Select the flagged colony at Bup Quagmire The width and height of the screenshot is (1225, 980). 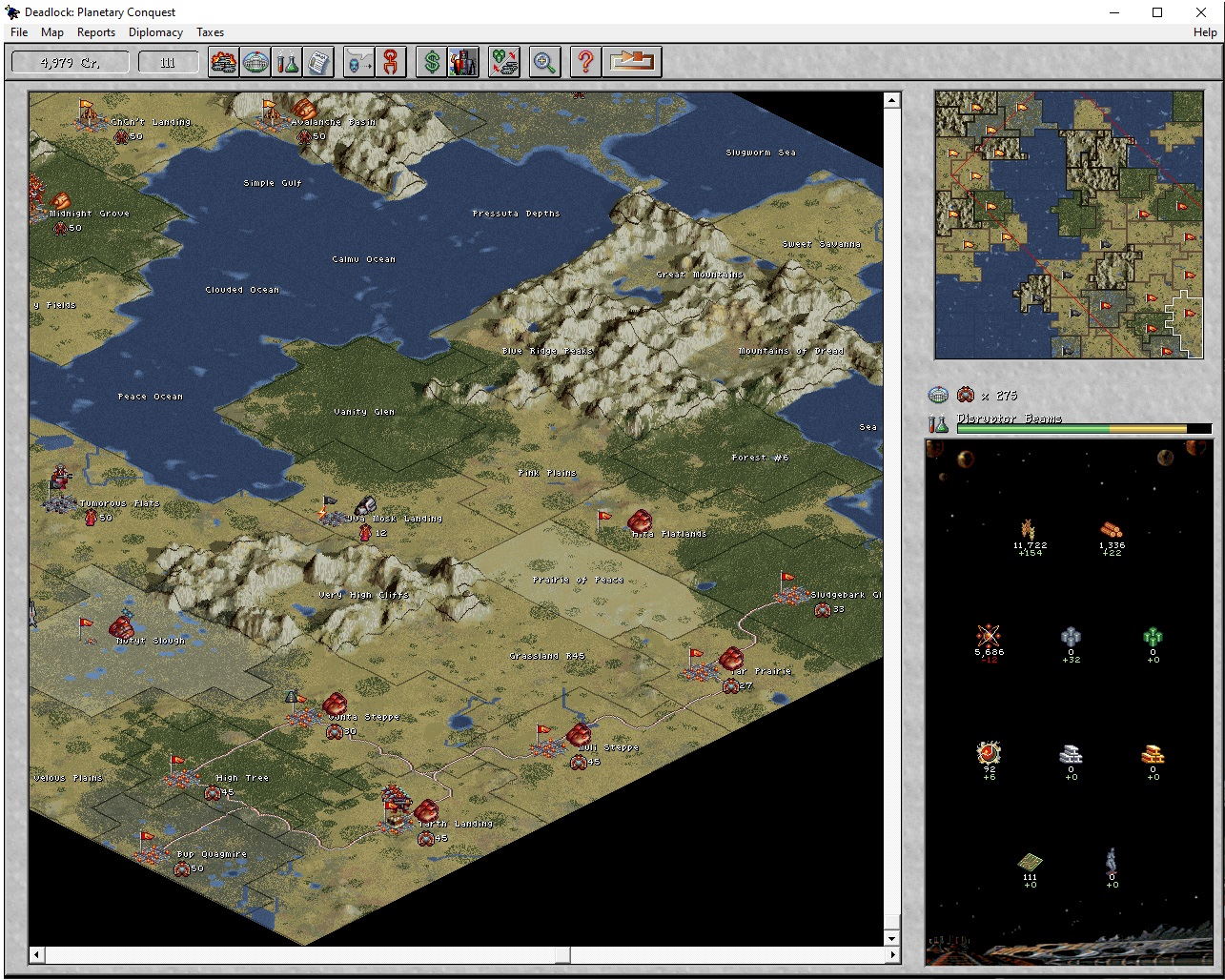152,848
